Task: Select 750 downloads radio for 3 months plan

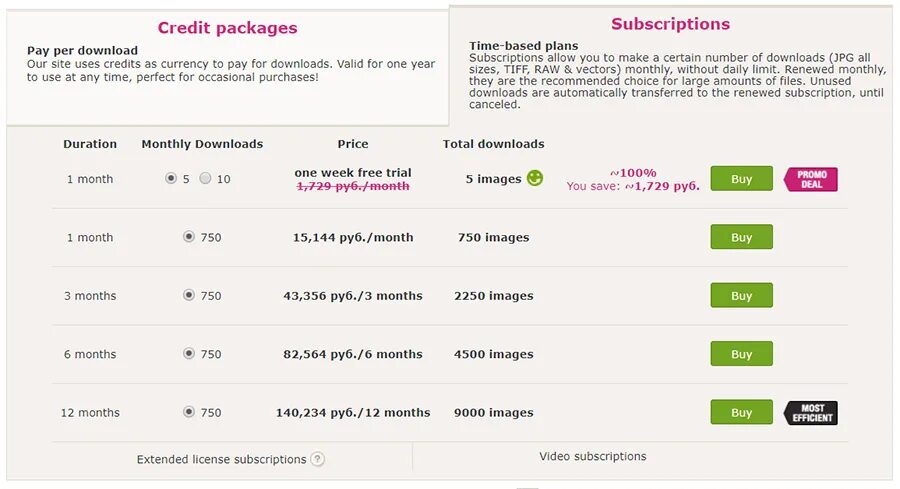Action: (x=188, y=295)
